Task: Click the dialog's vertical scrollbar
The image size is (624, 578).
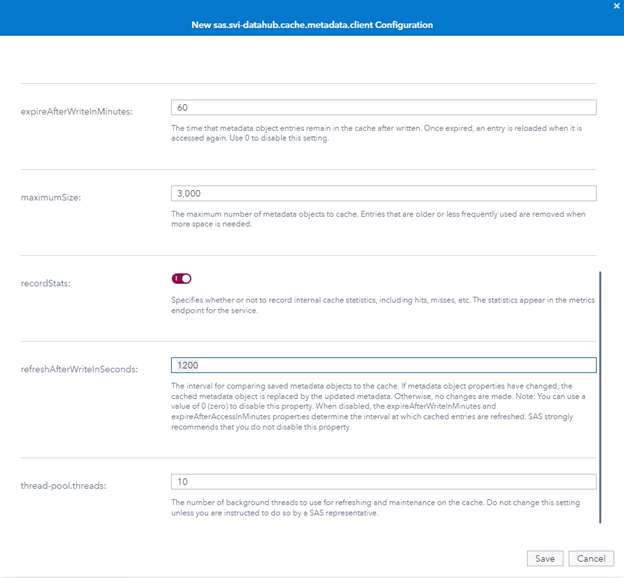Action: 600,397
